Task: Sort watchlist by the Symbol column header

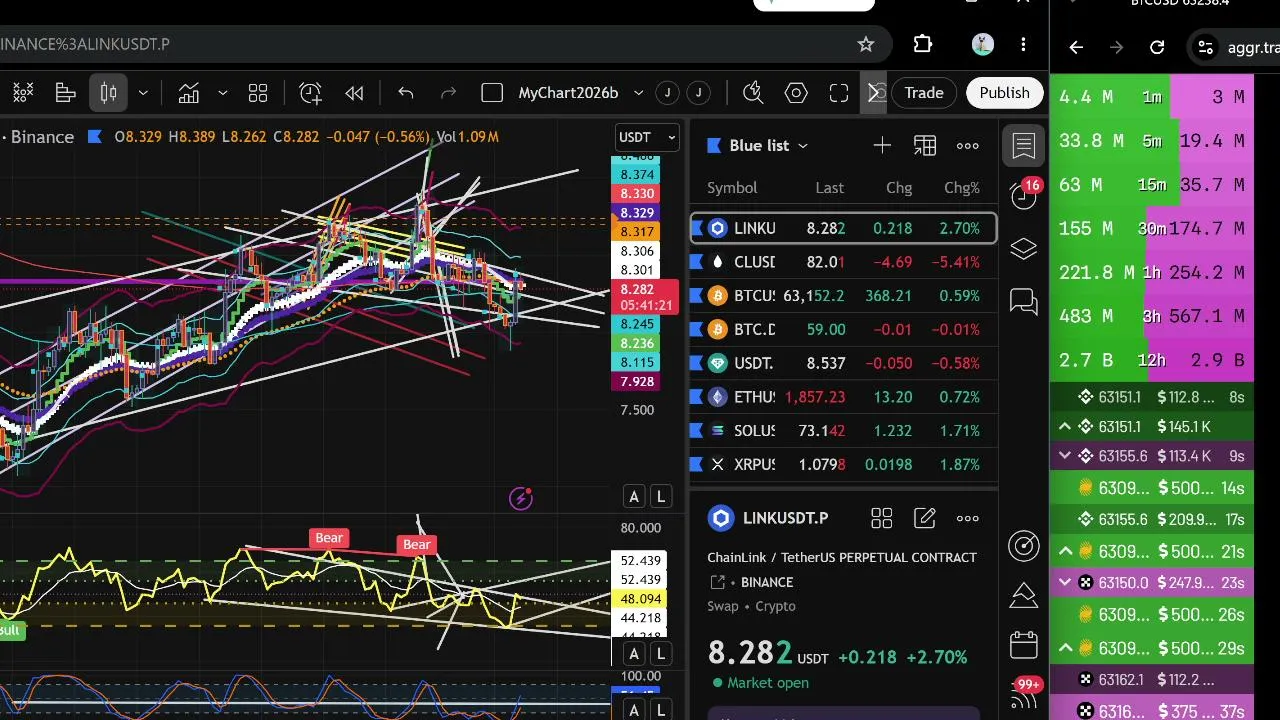Action: tap(732, 188)
